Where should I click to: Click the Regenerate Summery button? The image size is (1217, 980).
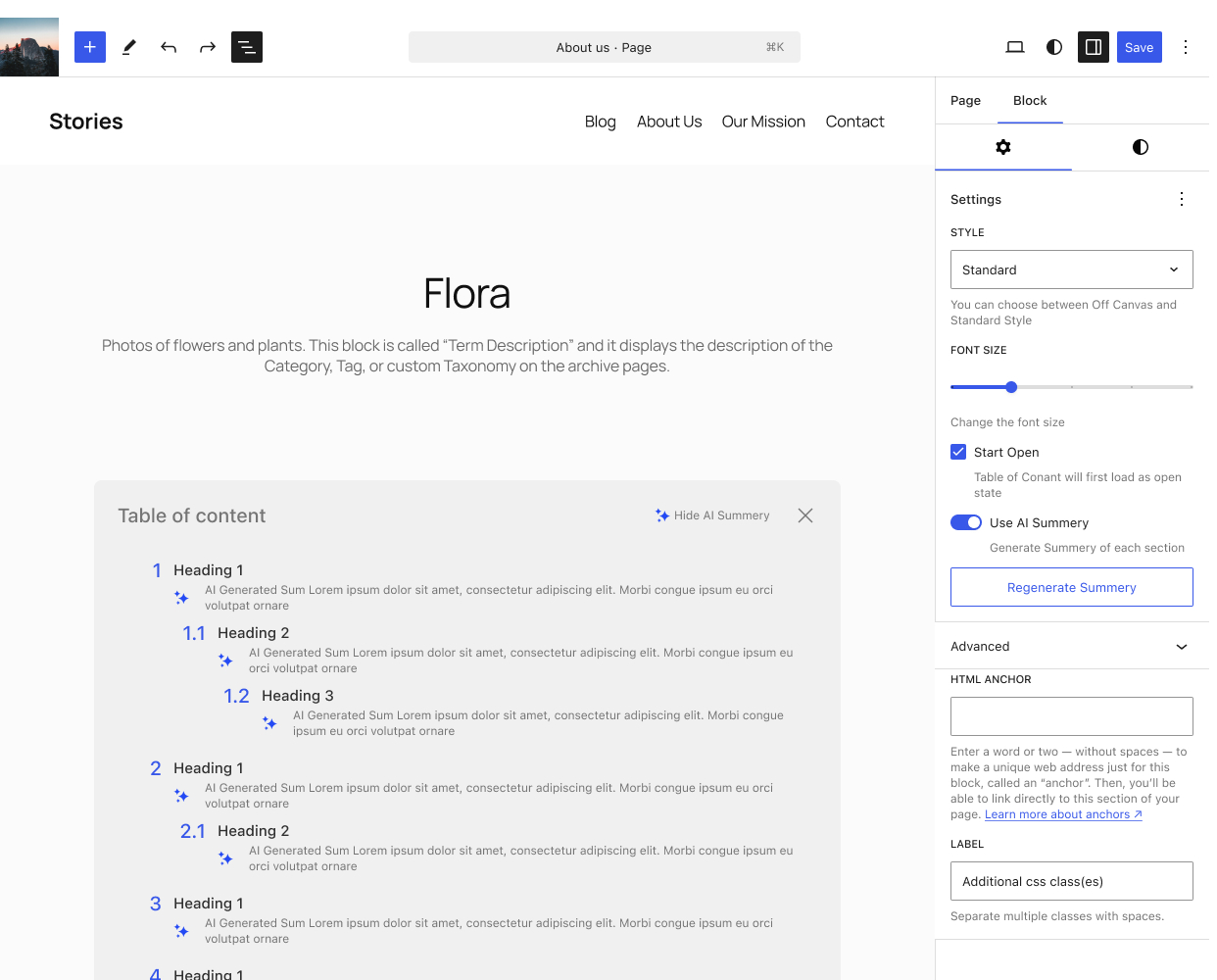tap(1071, 587)
